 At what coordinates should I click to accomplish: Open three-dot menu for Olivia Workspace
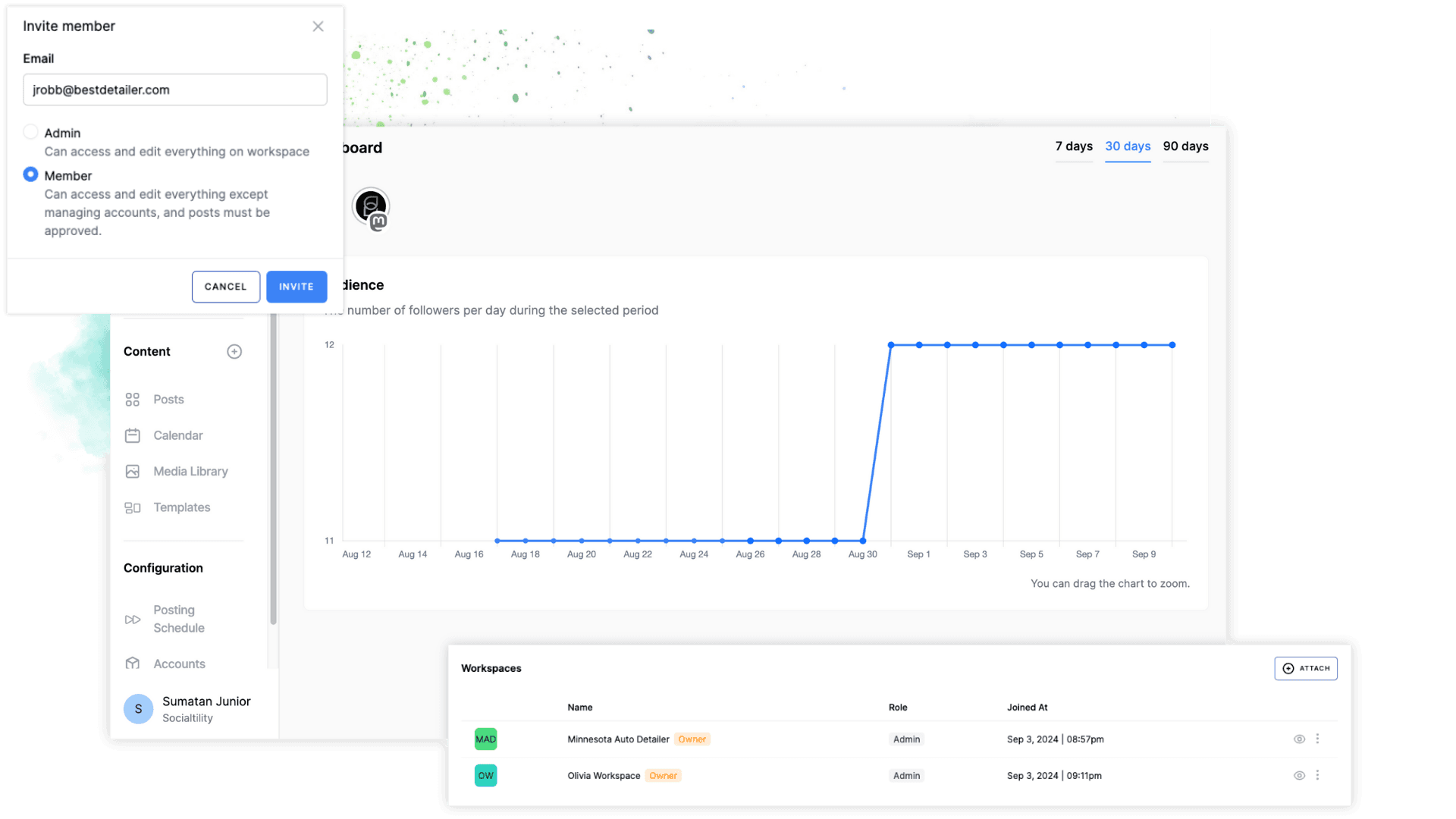[x=1318, y=775]
